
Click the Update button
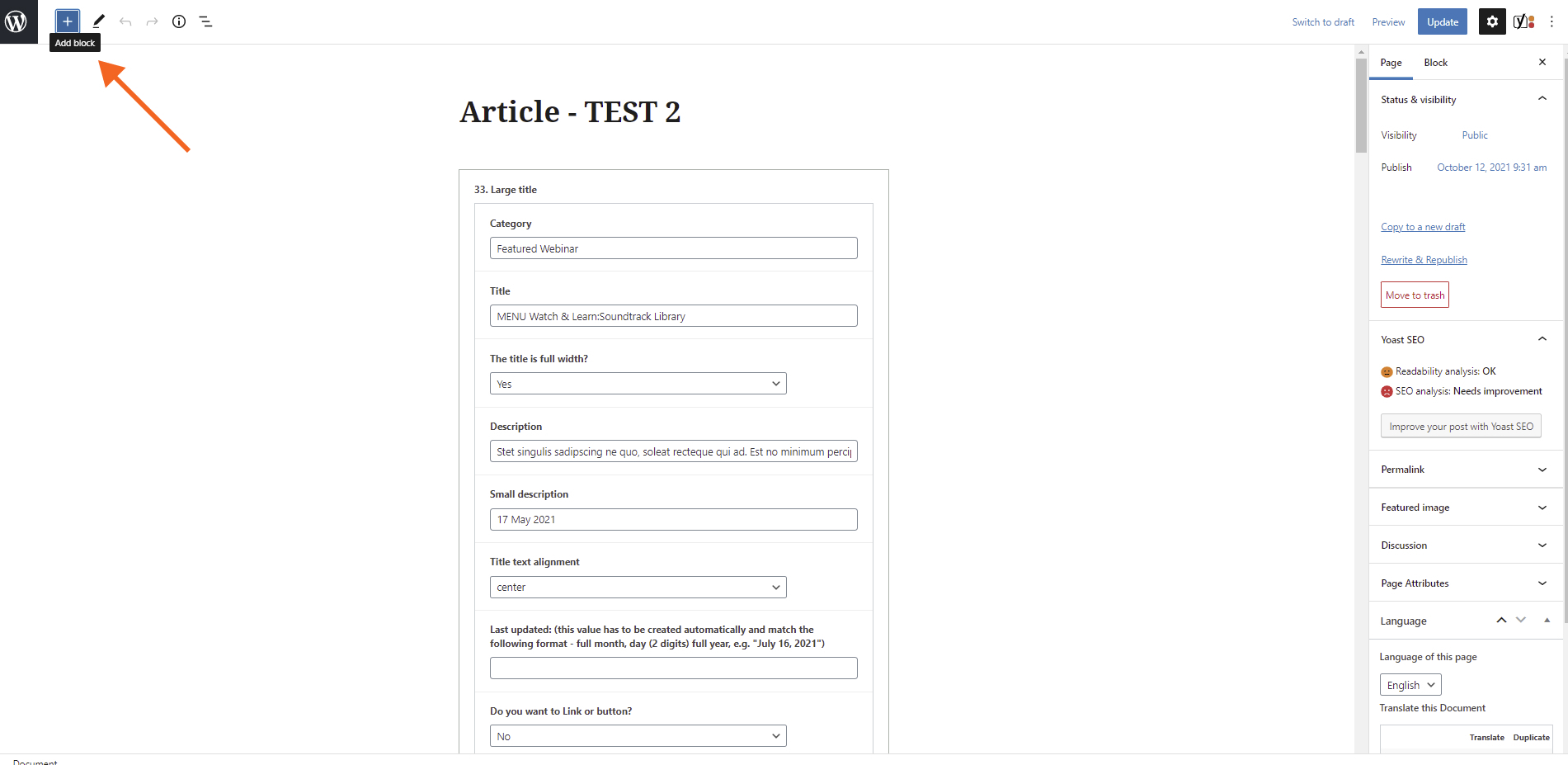(x=1443, y=21)
